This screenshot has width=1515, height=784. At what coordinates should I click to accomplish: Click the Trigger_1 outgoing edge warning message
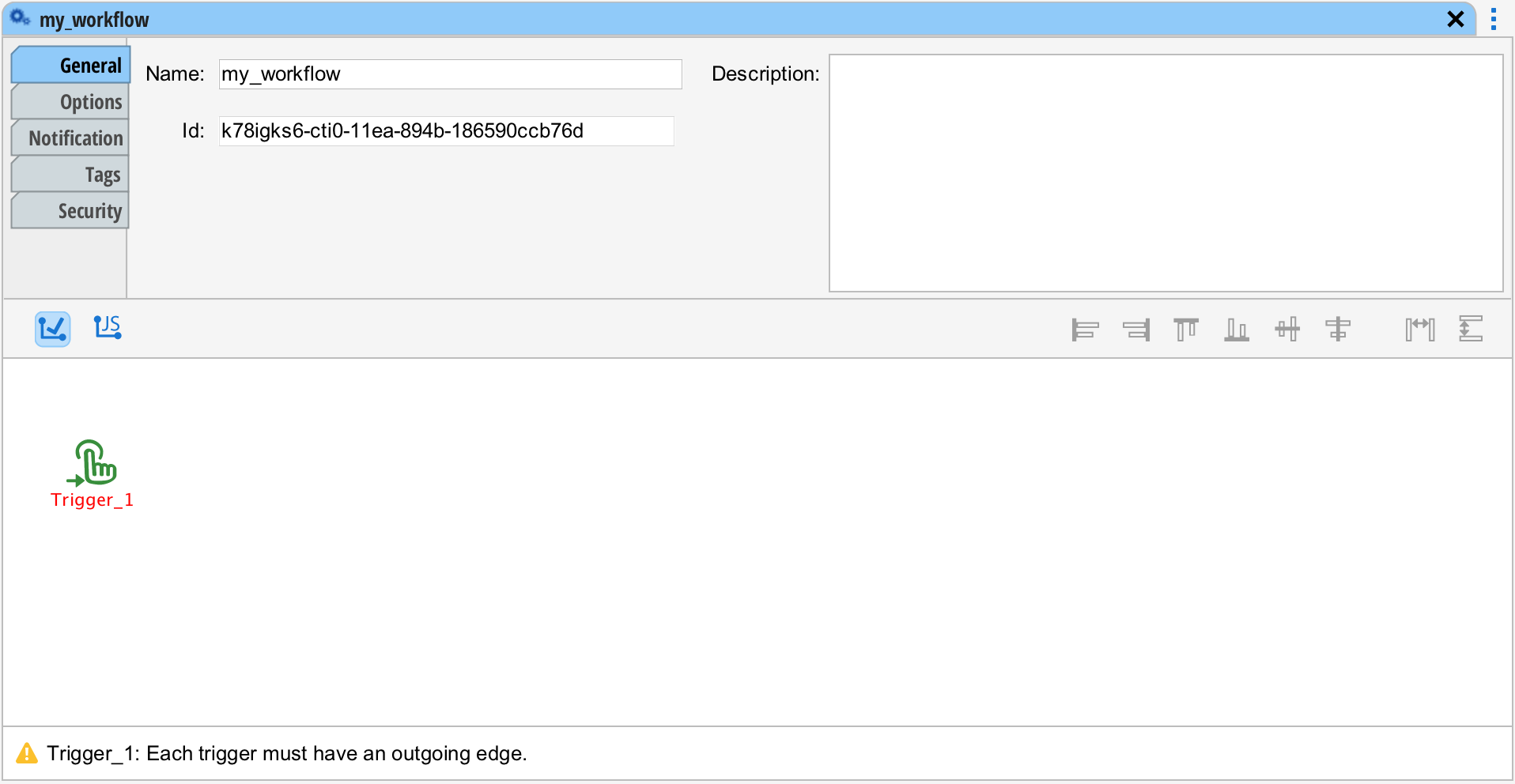286,754
